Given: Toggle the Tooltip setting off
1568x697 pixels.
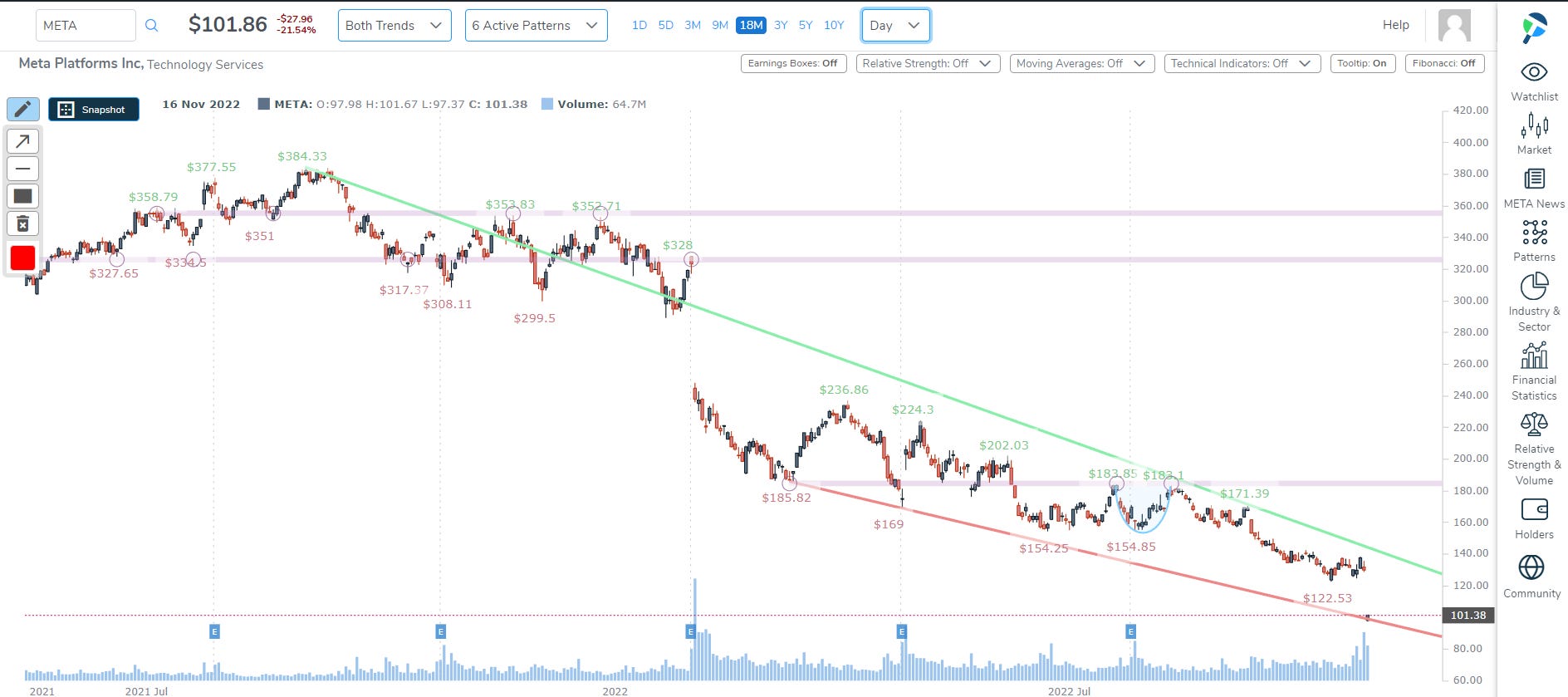Looking at the screenshot, I should (x=1362, y=64).
